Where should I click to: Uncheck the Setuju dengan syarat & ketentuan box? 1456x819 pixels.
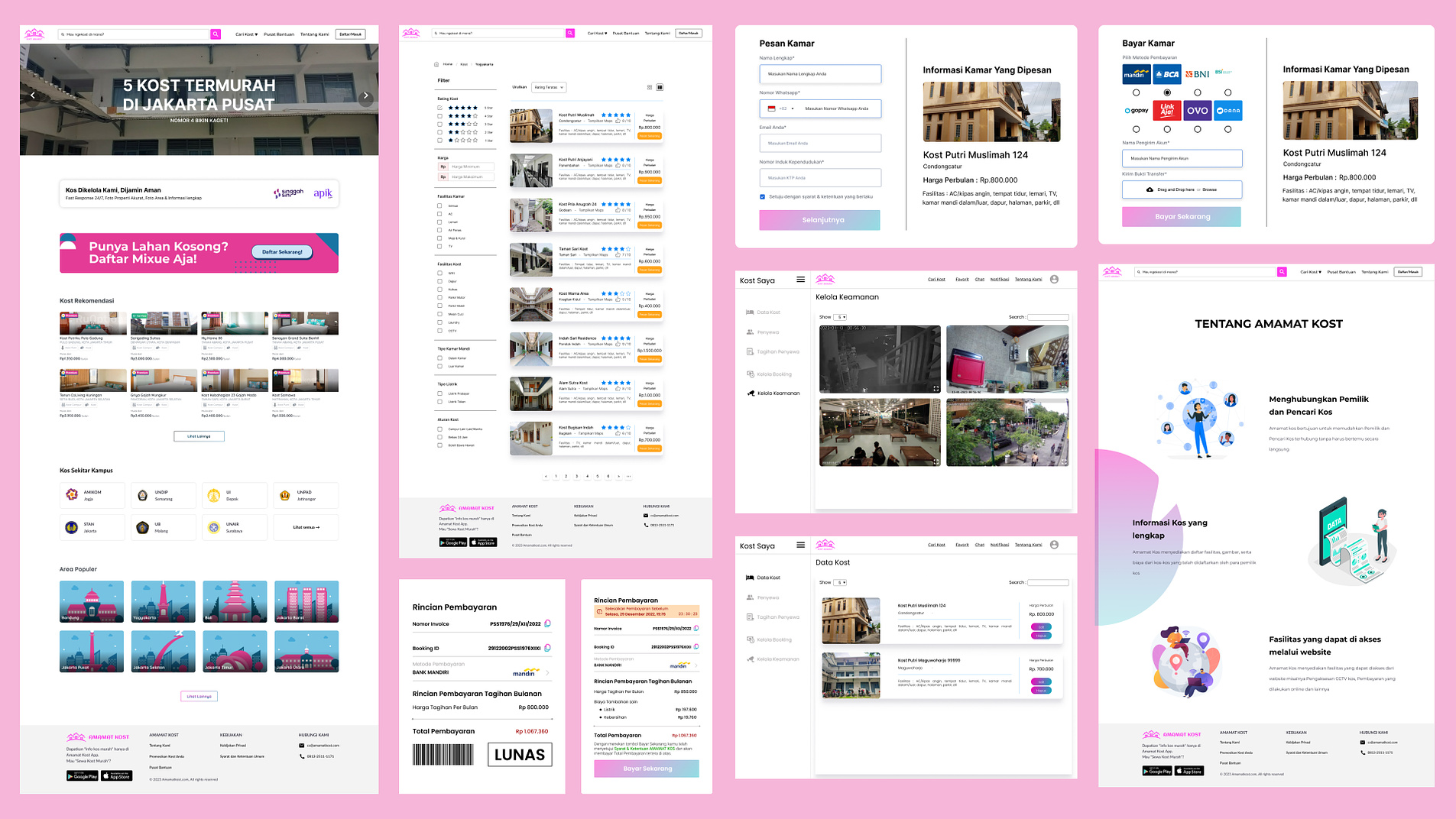[x=762, y=197]
